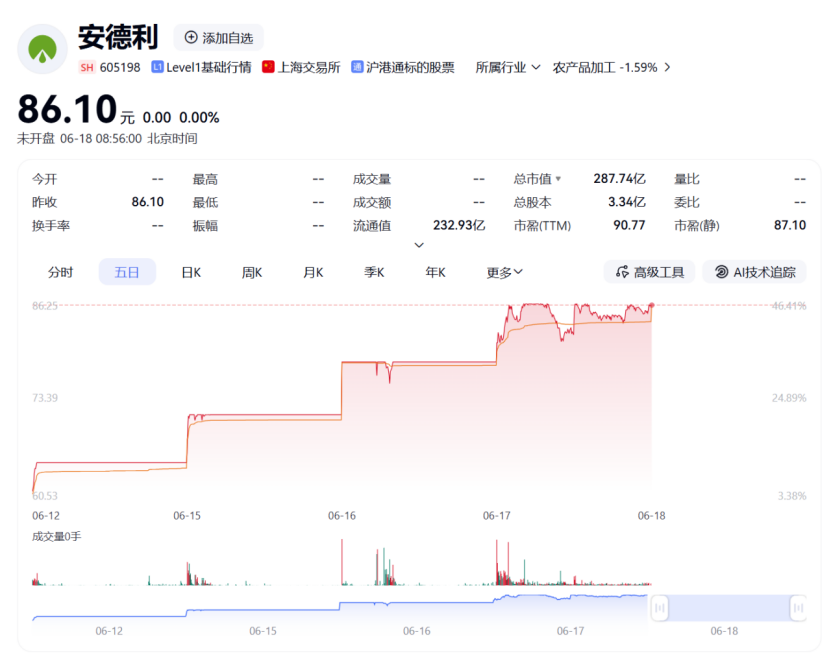Viewport: 831px width, 662px height.
Task: Click the 总股本 value 3.34亿
Action: [x=626, y=202]
